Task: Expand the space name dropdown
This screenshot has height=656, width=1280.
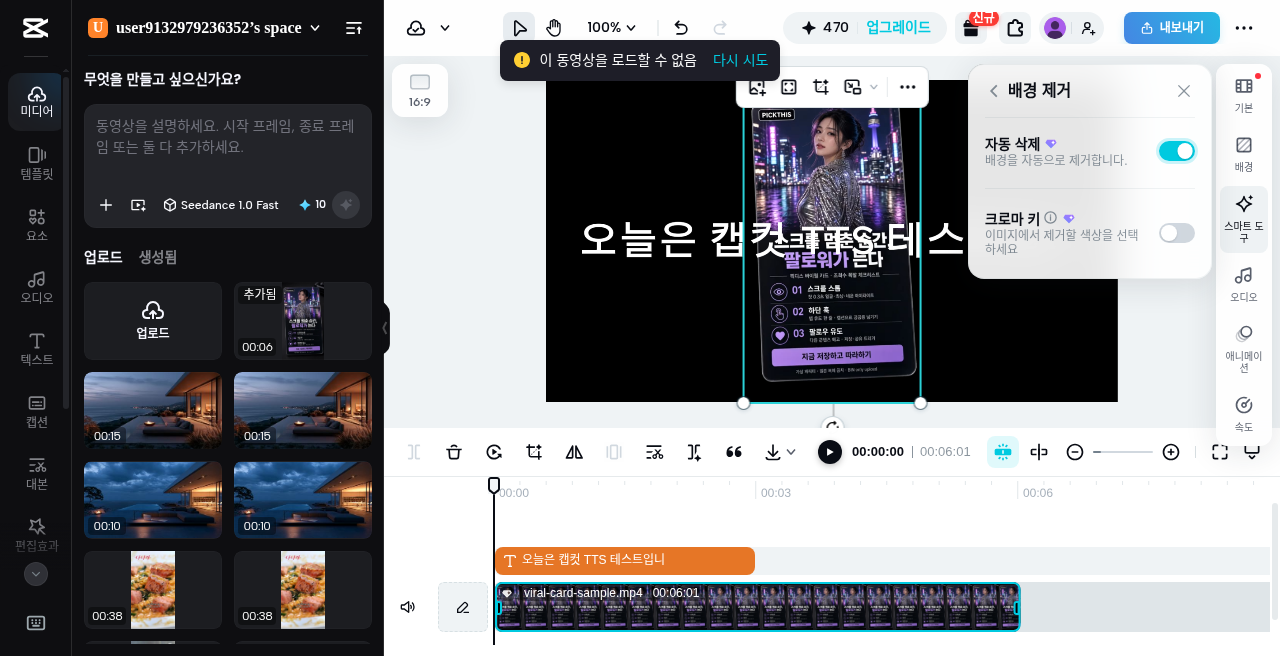Action: pyautogui.click(x=315, y=28)
